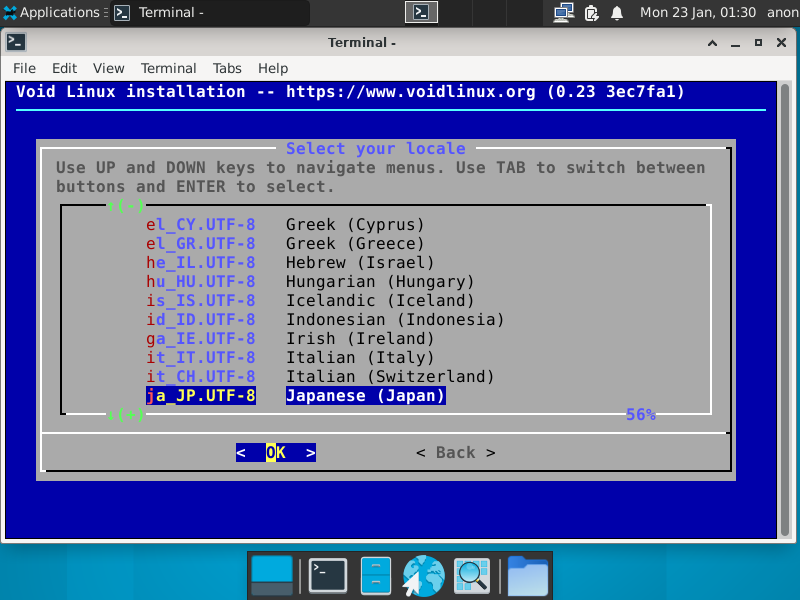
Task: Launch the Terminal emulator from the dock
Action: click(x=328, y=576)
